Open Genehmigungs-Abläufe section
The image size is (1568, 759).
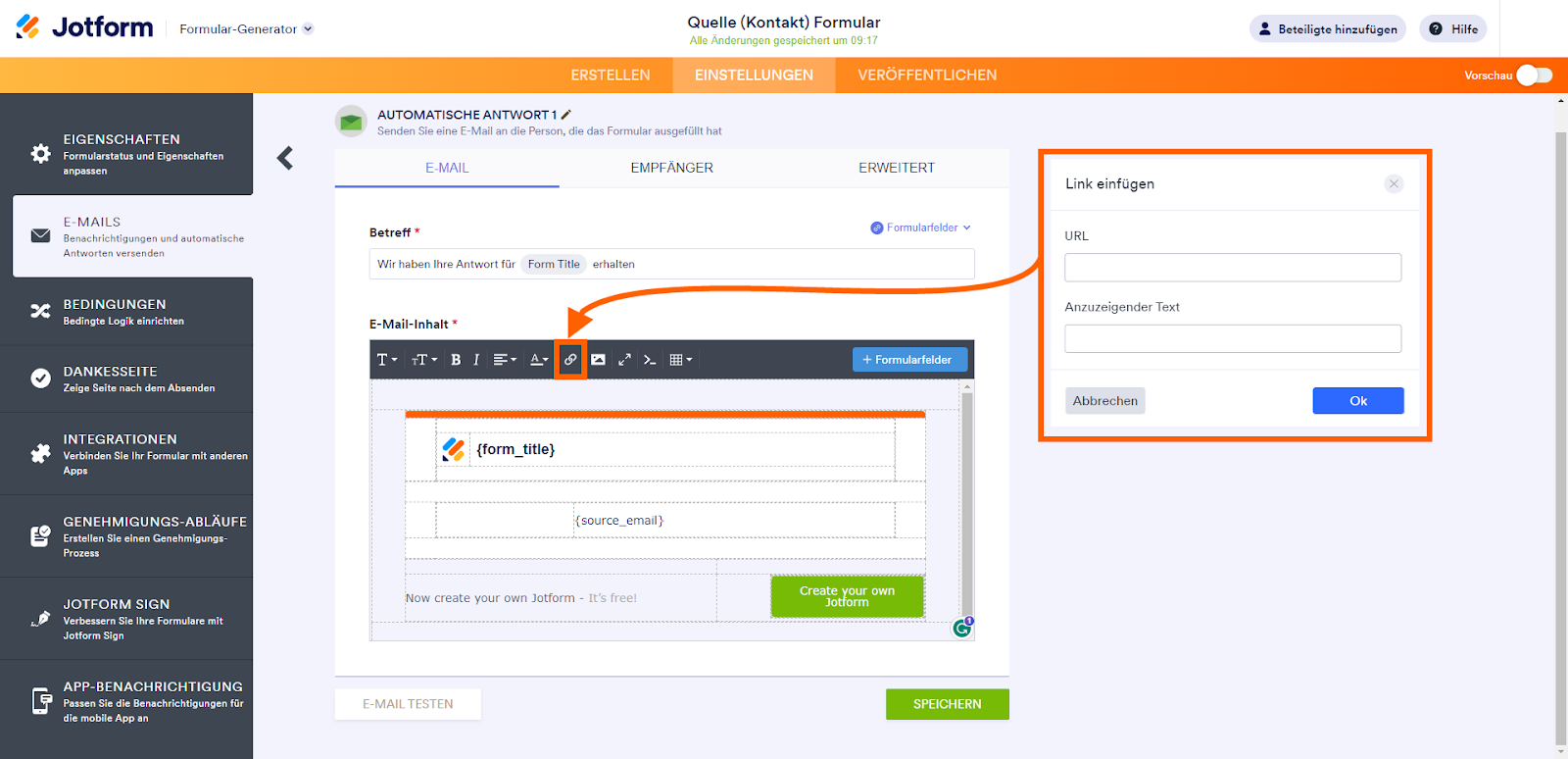126,536
